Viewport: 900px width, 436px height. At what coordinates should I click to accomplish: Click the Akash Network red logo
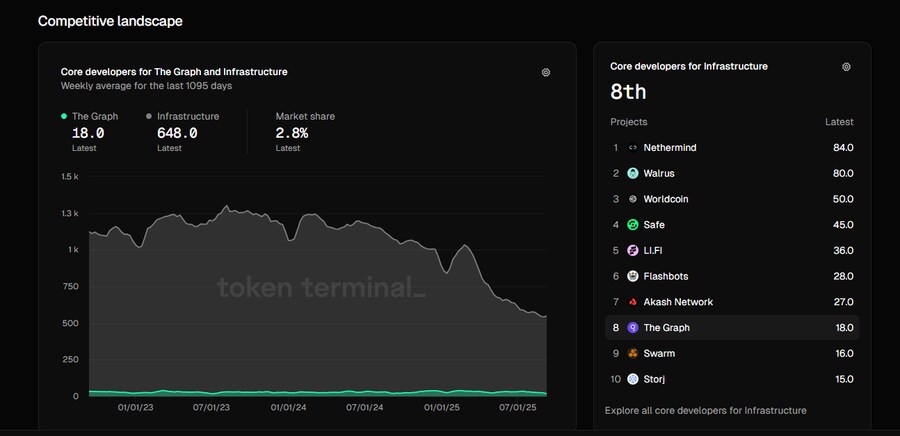[633, 302]
